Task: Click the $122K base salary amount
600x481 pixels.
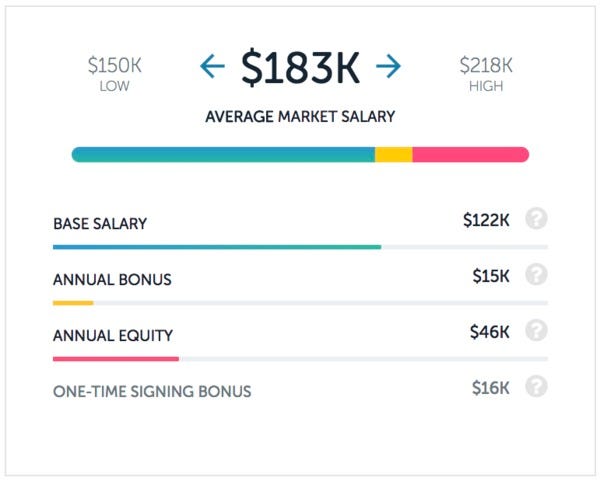Action: point(486,221)
